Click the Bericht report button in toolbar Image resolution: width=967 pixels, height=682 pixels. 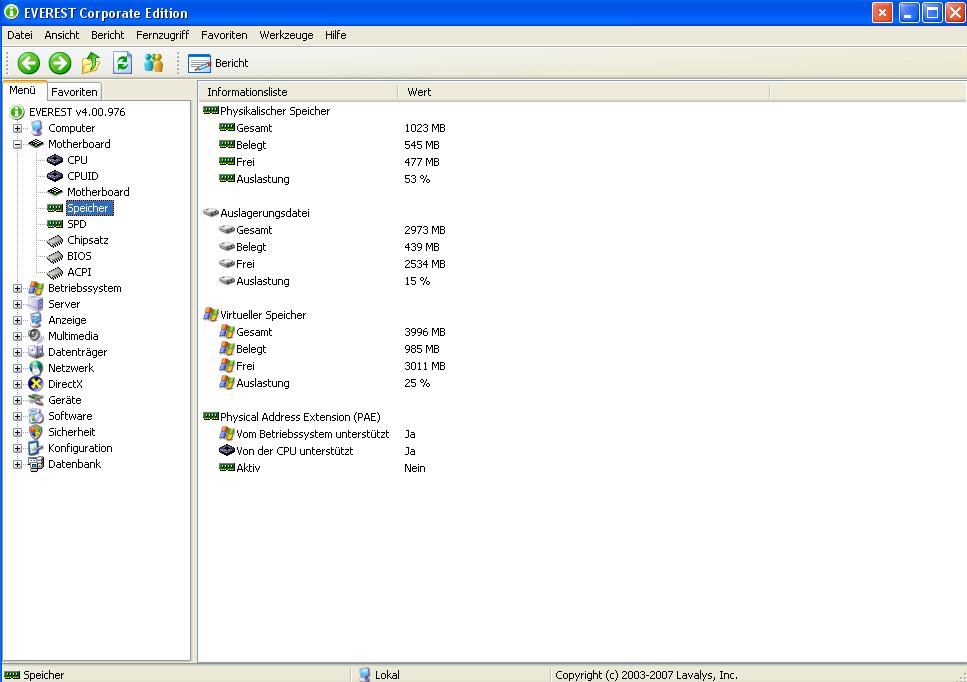point(218,63)
